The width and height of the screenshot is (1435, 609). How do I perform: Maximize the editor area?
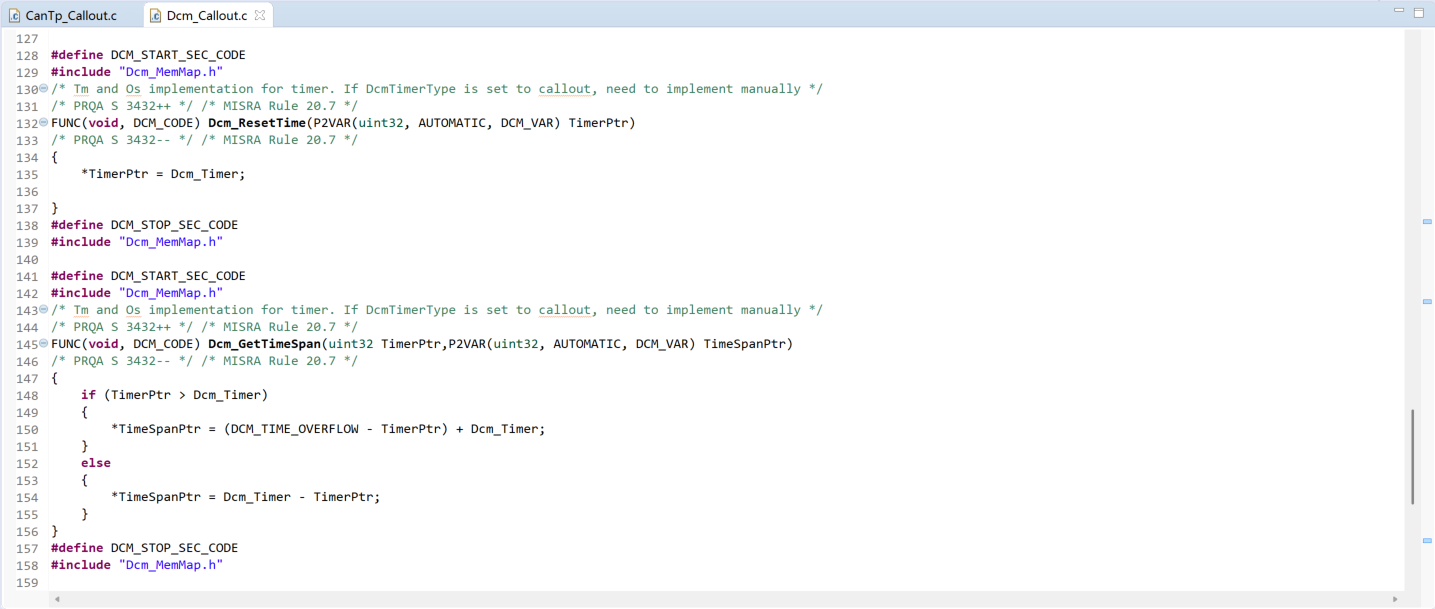1419,13
